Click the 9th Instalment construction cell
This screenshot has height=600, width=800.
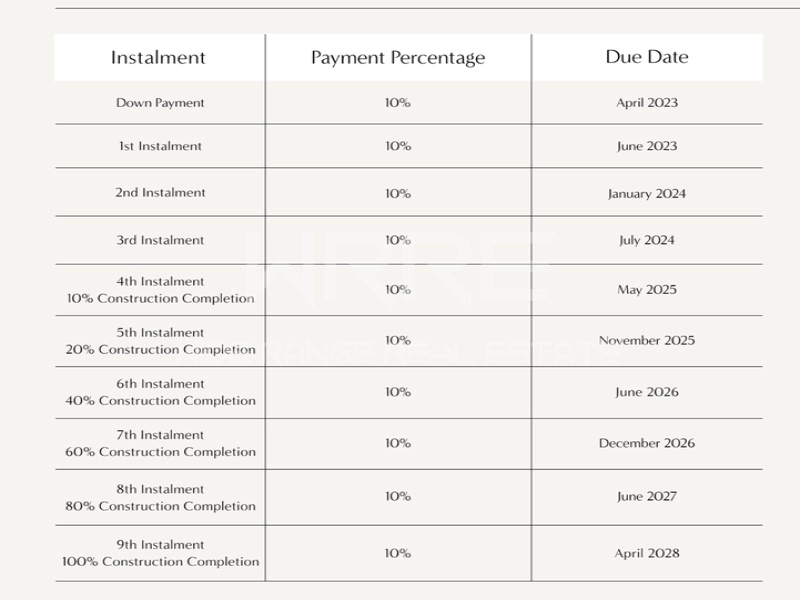[160, 553]
